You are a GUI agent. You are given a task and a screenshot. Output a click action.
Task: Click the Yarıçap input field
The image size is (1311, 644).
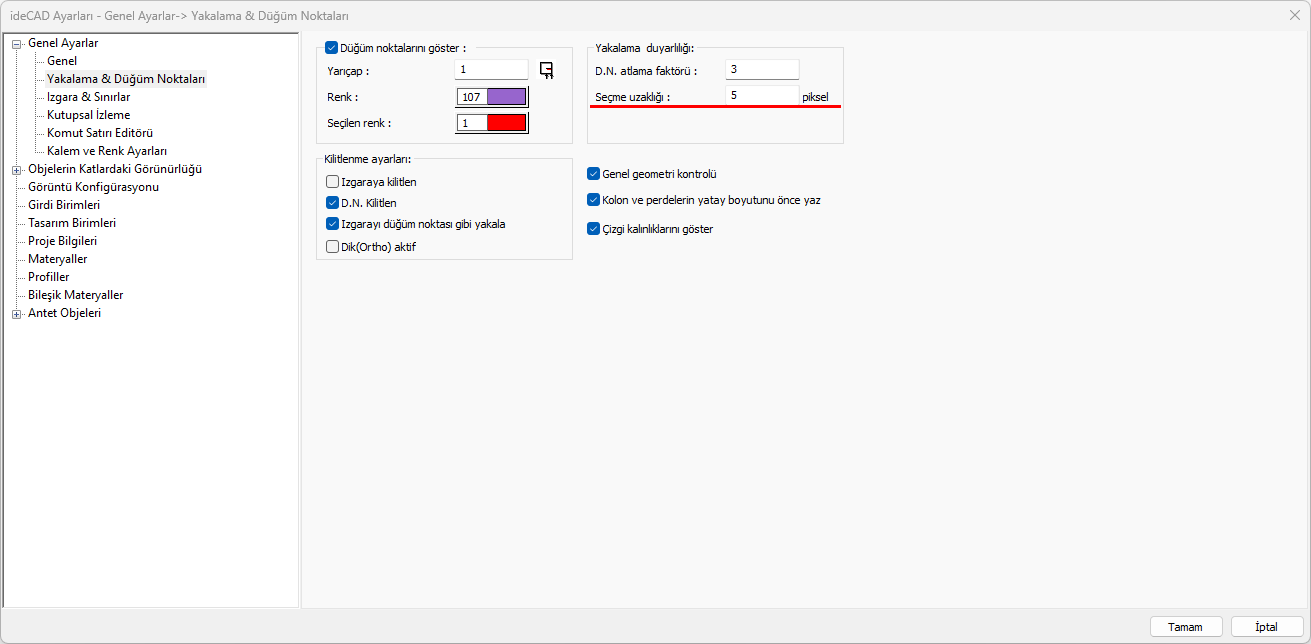[491, 70]
